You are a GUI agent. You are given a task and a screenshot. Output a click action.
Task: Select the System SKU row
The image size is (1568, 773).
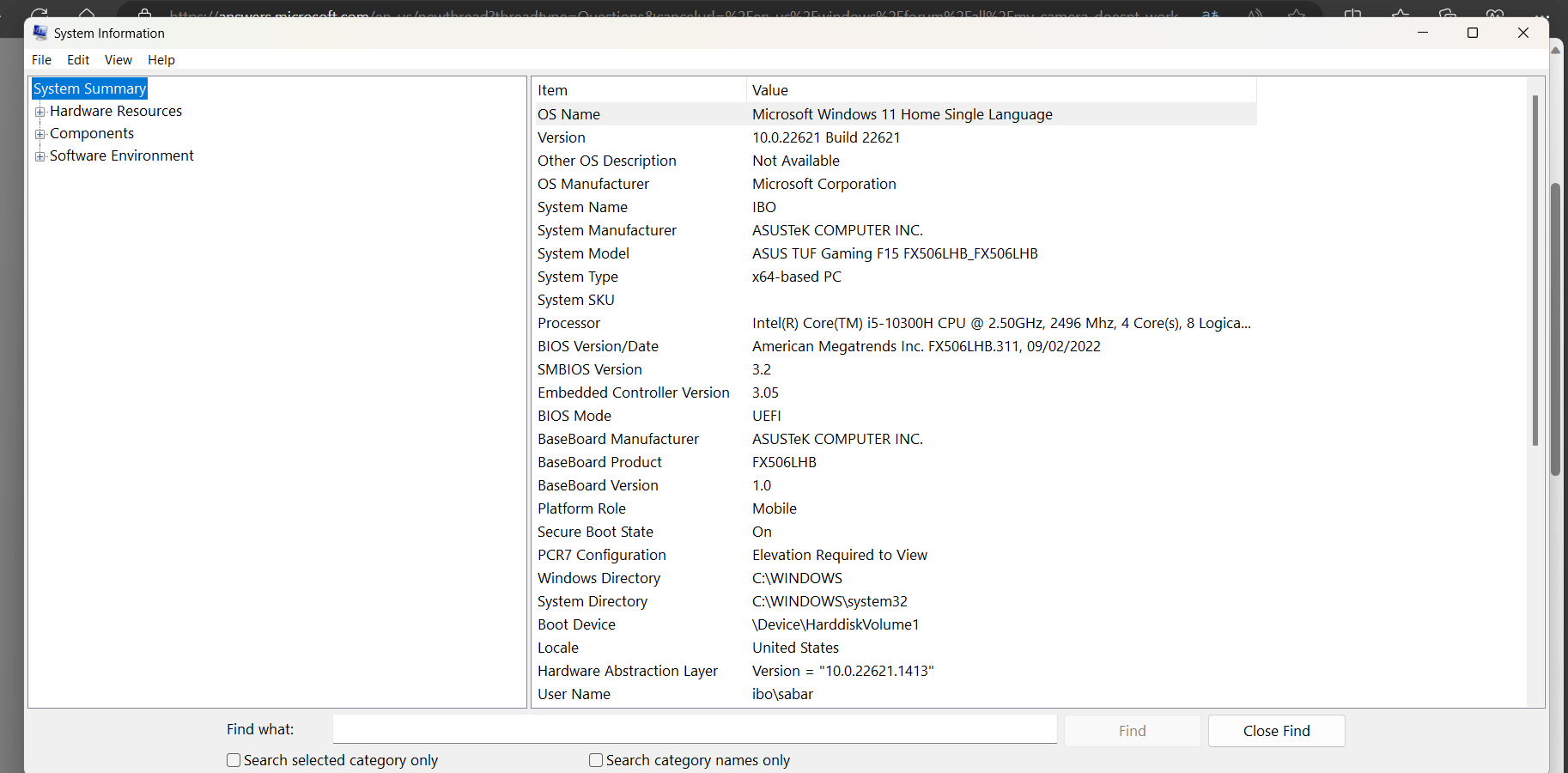(x=896, y=300)
